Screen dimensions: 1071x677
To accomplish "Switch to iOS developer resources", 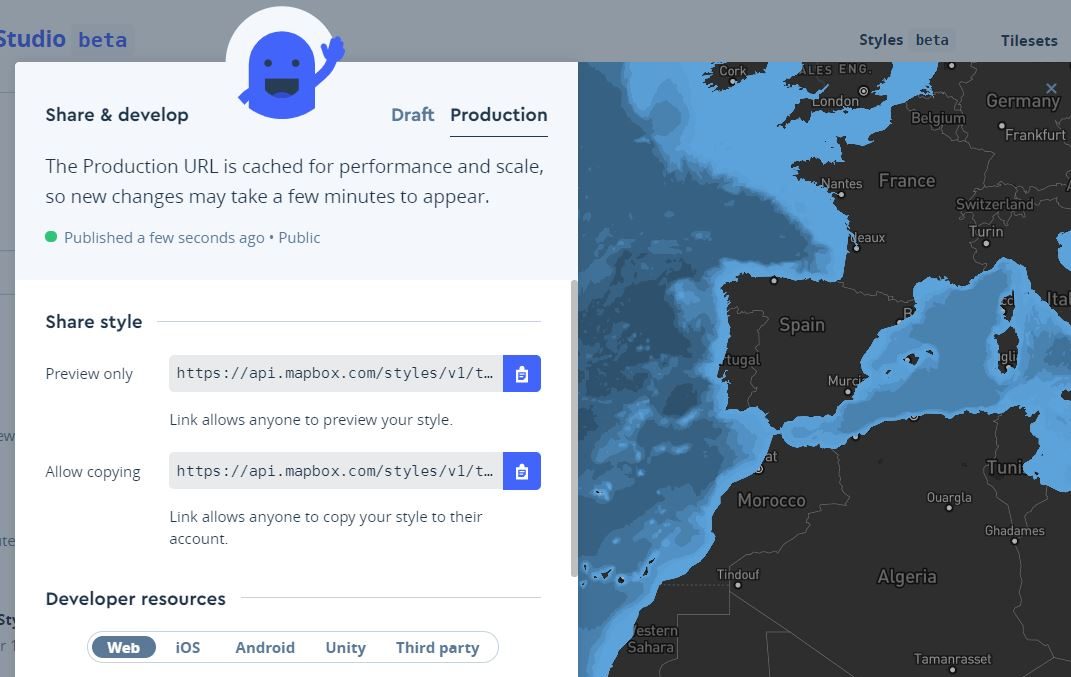I will pos(188,647).
